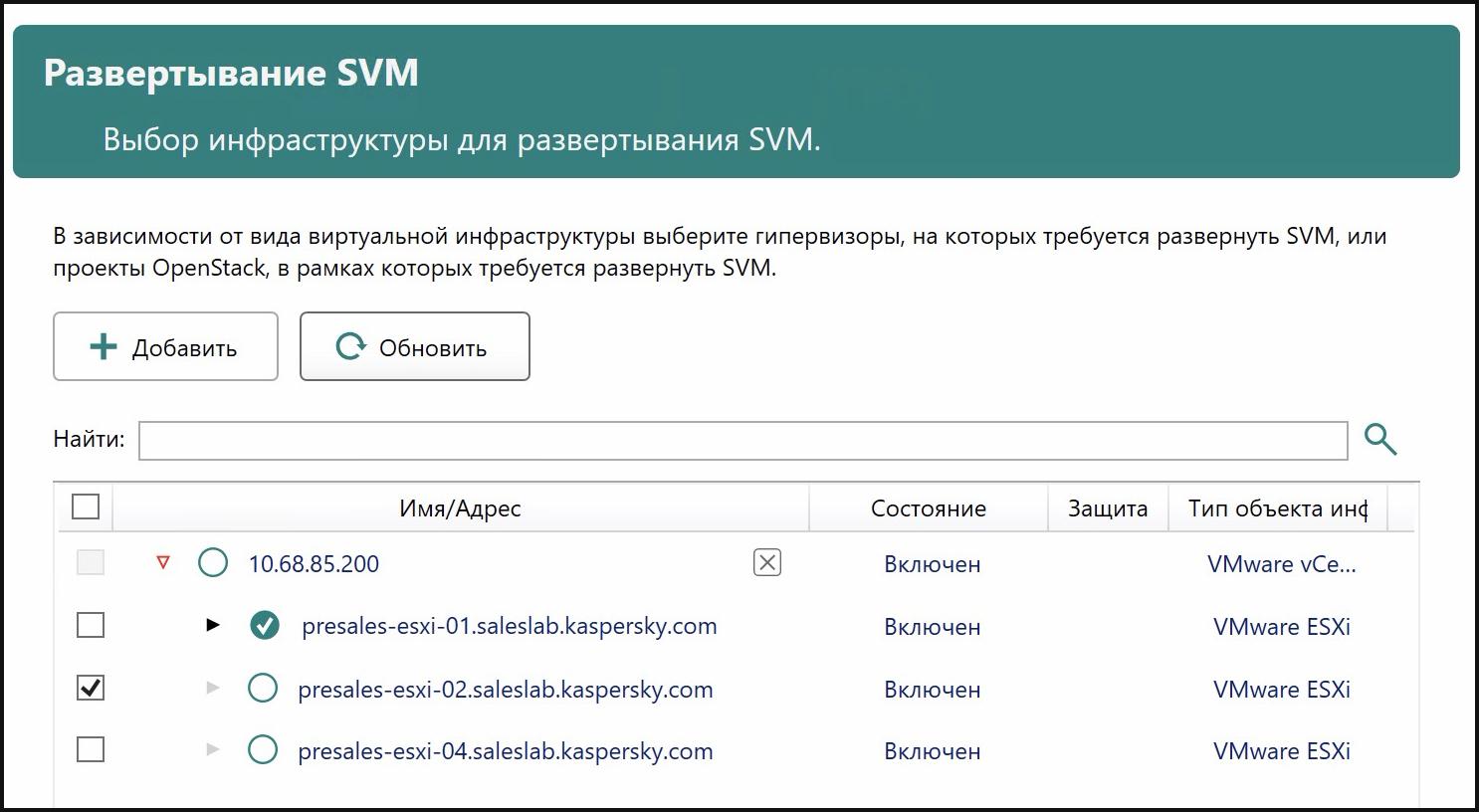
Task: Click Включен status for presales-esxi-01
Action: tap(933, 627)
